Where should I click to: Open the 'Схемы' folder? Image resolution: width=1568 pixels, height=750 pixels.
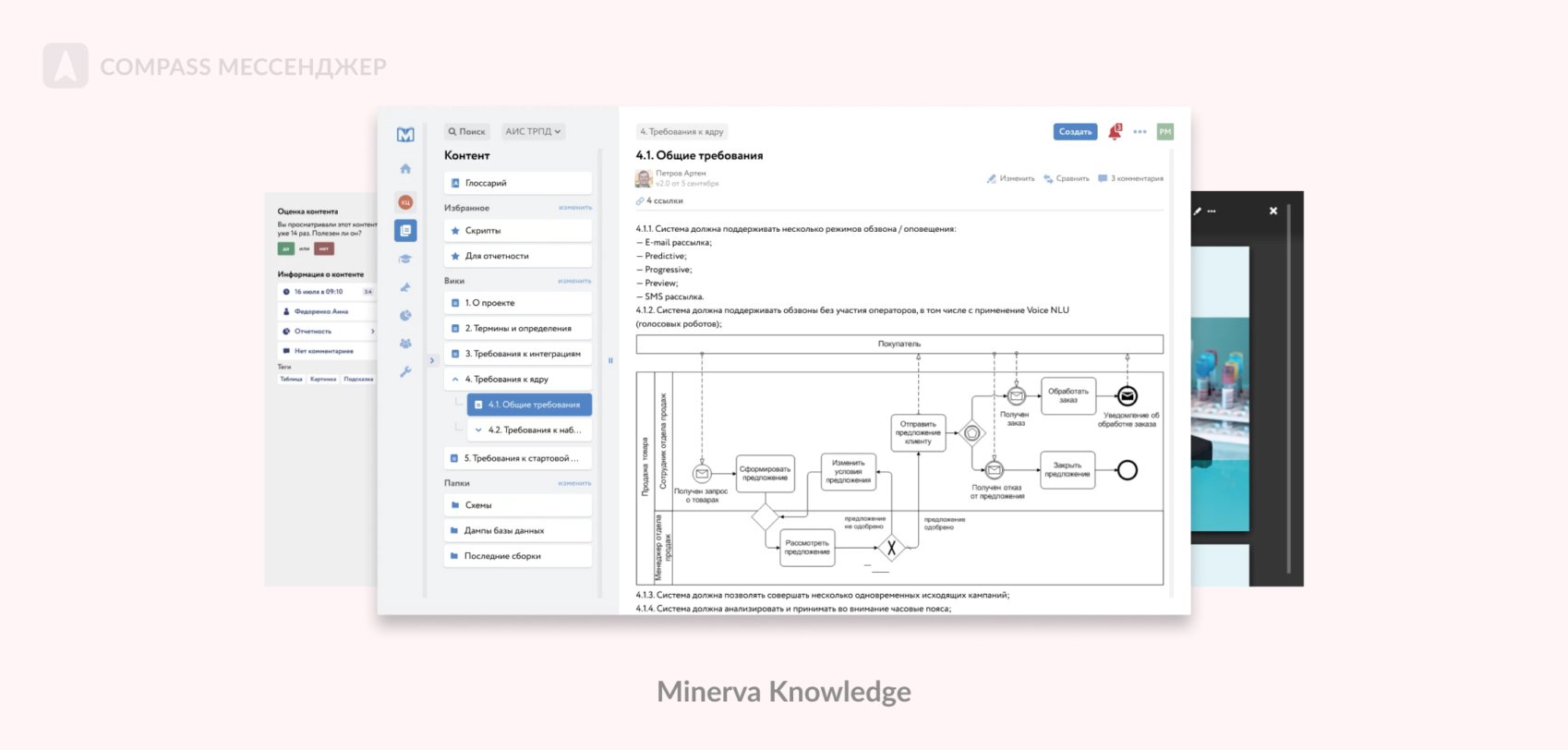(x=518, y=505)
